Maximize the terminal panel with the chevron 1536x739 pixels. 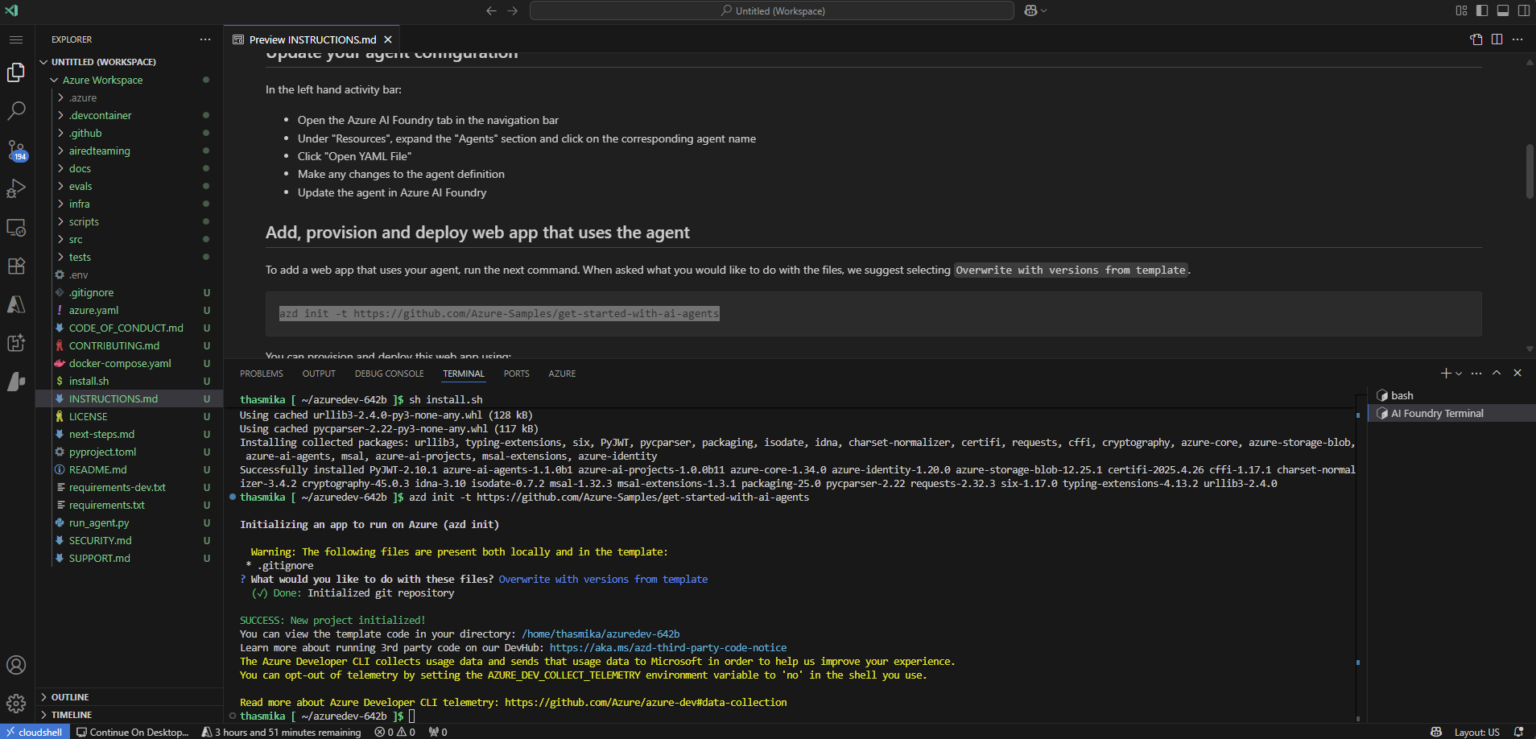[1496, 372]
